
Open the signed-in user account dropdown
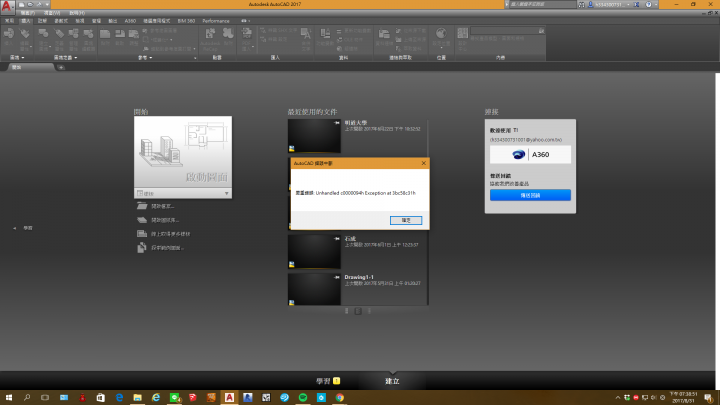(610, 5)
